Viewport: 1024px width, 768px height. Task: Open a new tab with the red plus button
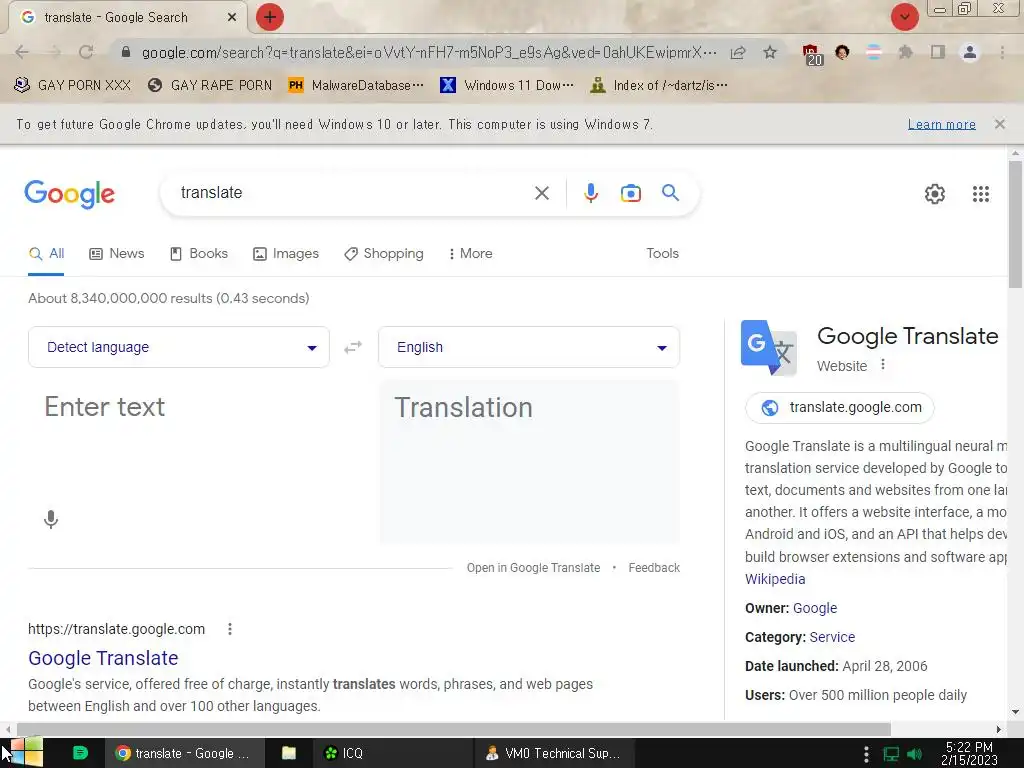[270, 17]
